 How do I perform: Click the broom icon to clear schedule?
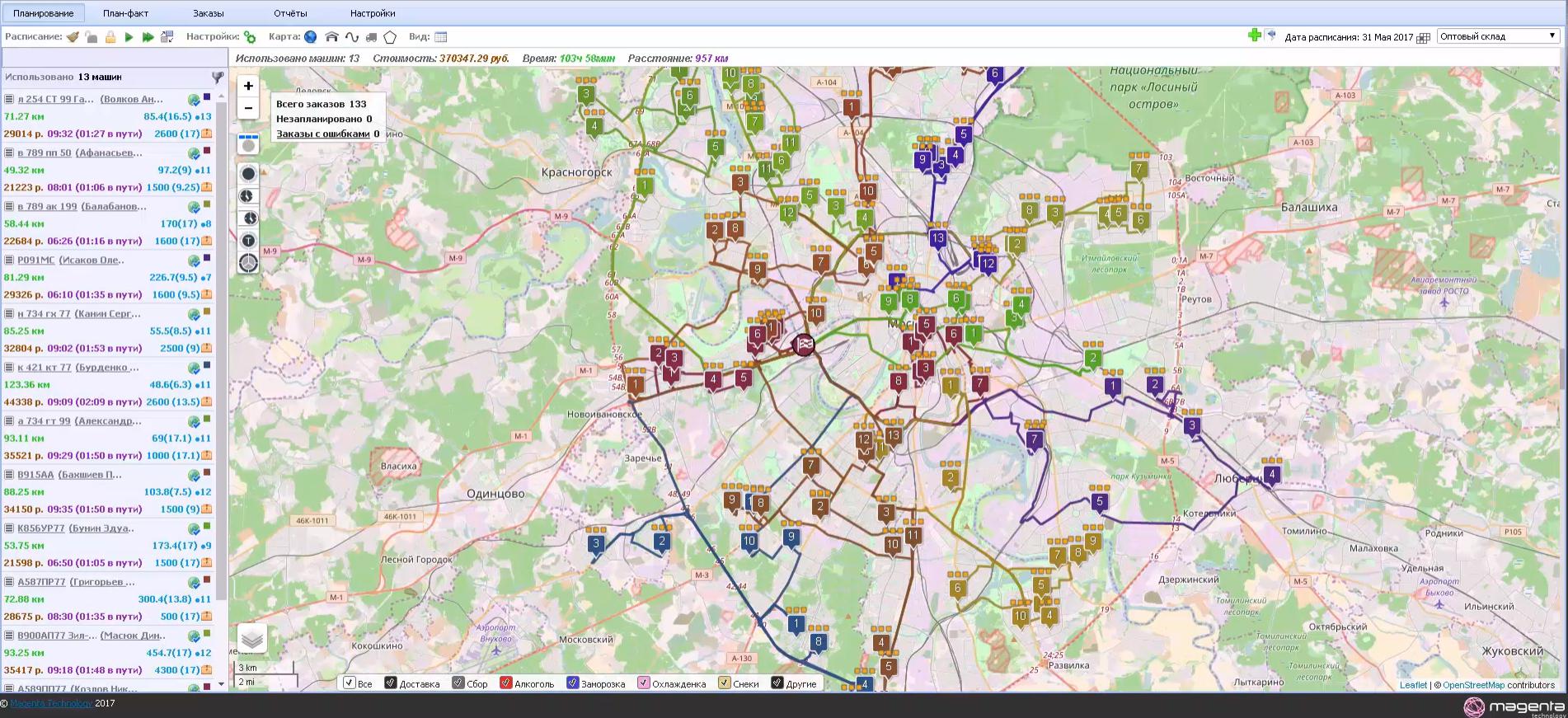tap(73, 37)
